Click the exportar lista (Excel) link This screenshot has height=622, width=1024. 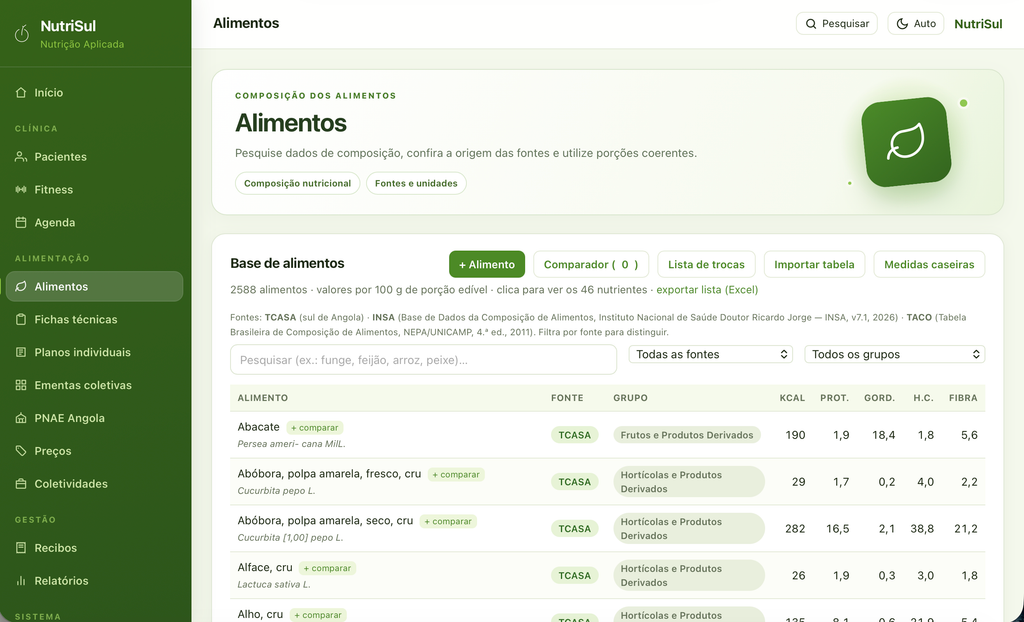(707, 290)
